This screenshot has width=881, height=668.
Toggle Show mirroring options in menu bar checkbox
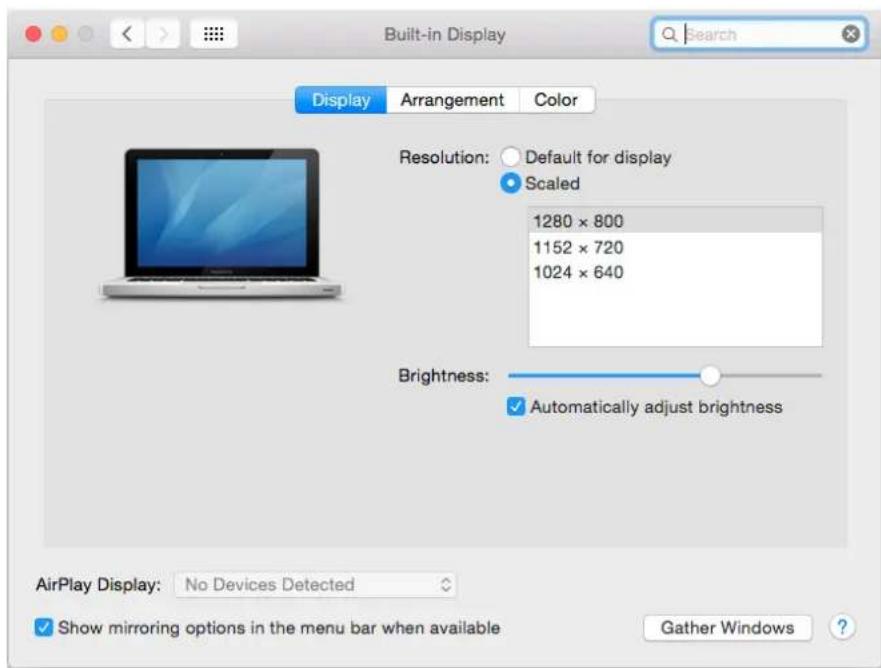point(44,627)
